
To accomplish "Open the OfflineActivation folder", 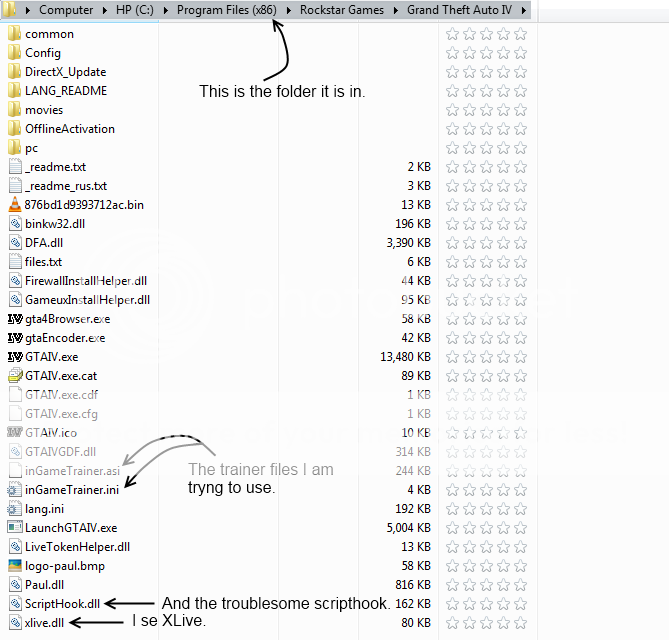I will coord(69,129).
